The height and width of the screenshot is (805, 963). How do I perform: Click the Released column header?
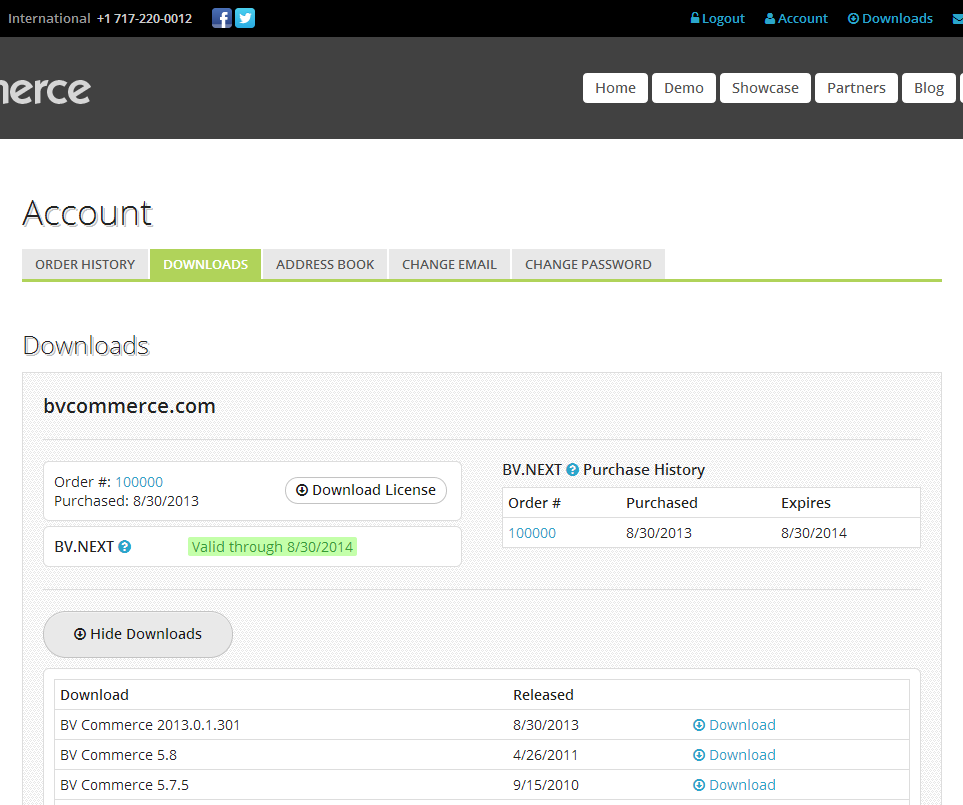(544, 695)
